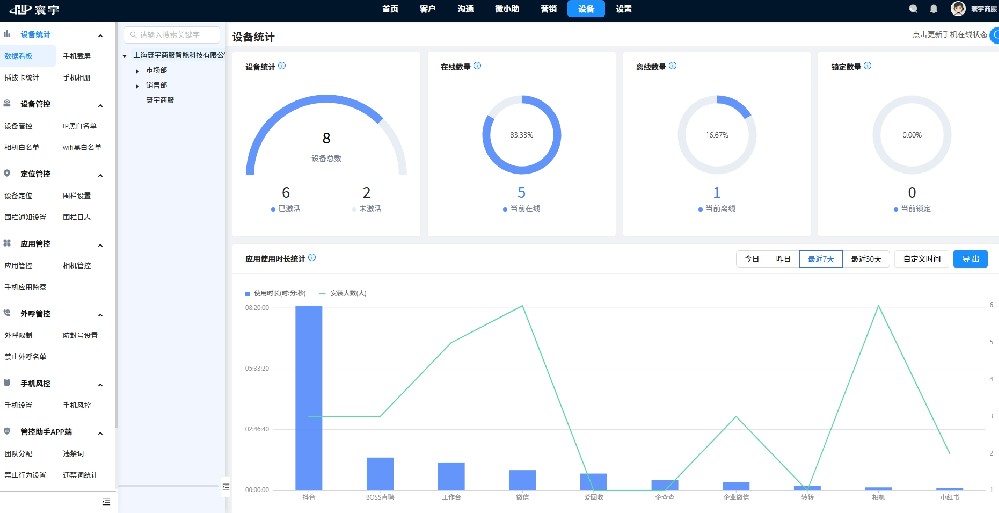Open 禁止外呼名单 in the sidebar
The height and width of the screenshot is (513, 999).
click(x=25, y=356)
